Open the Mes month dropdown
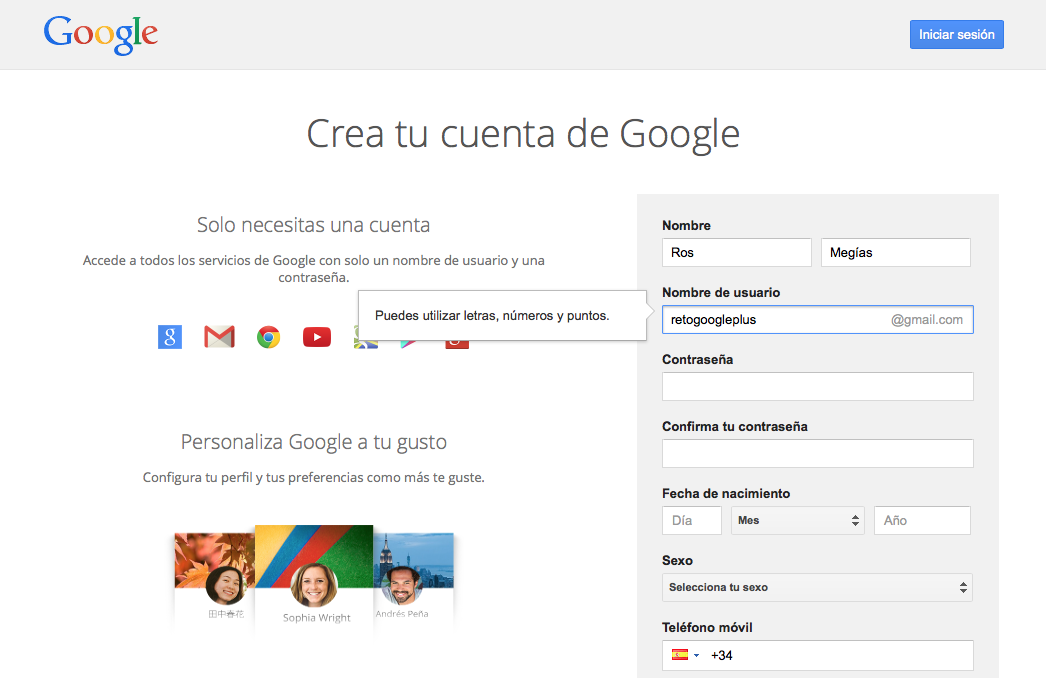 (x=797, y=520)
